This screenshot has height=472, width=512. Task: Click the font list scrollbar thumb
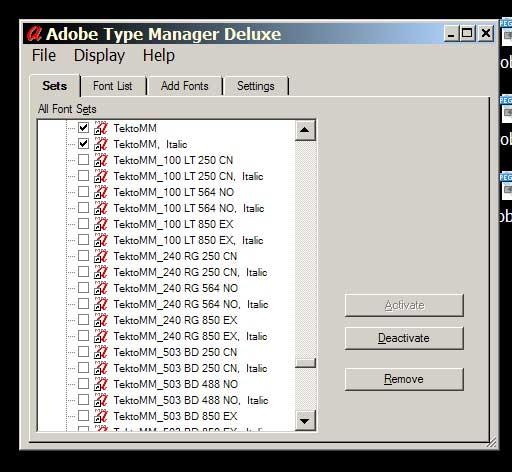coord(305,363)
